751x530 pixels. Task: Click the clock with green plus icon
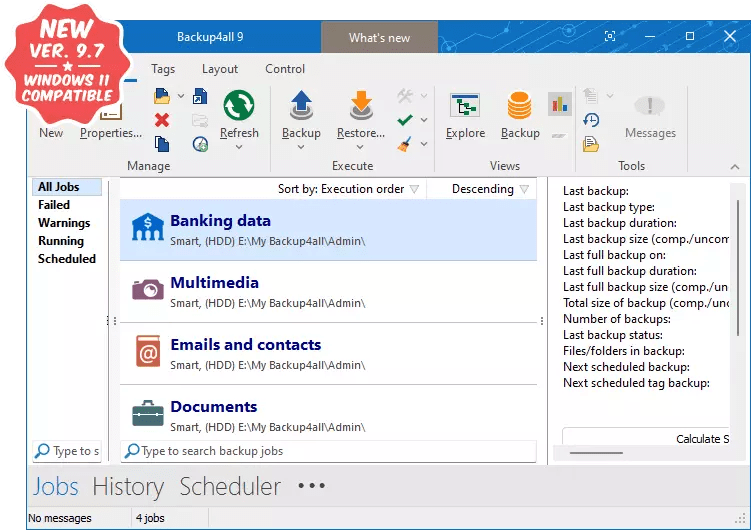click(200, 144)
